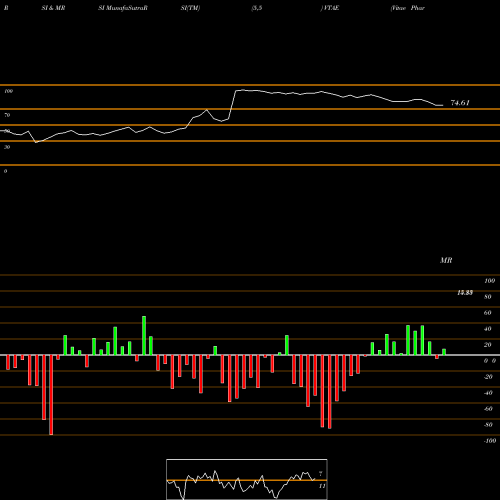
Task: Click the tallest green MR histogram bar
Action: click(144, 335)
